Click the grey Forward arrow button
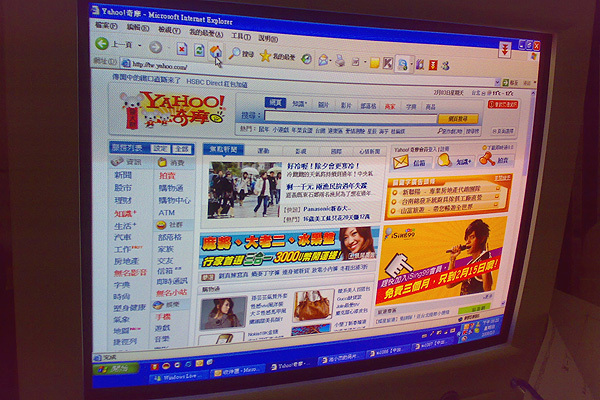 (155, 47)
